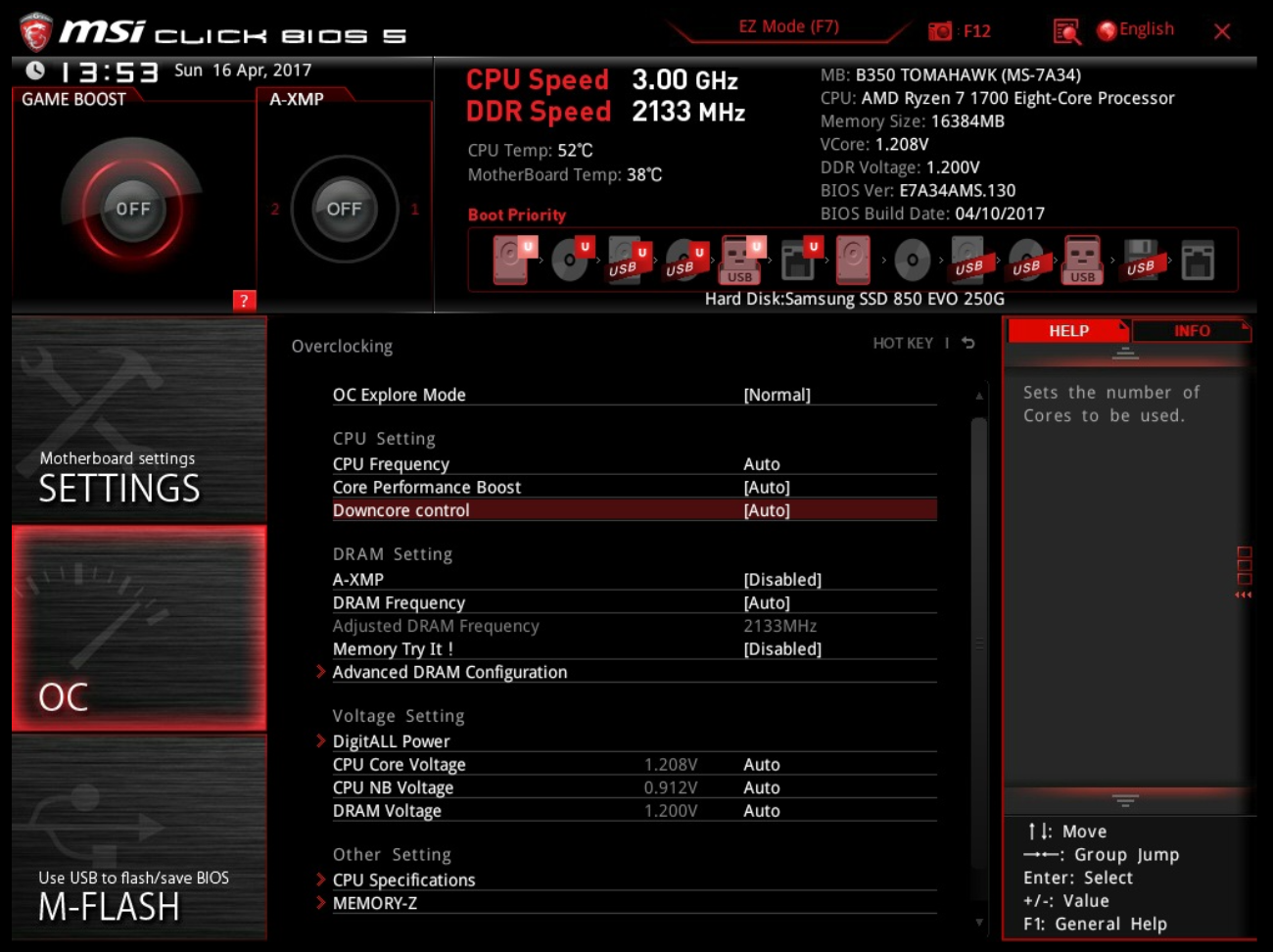Click the help panel top grip handle

[x=1125, y=354]
